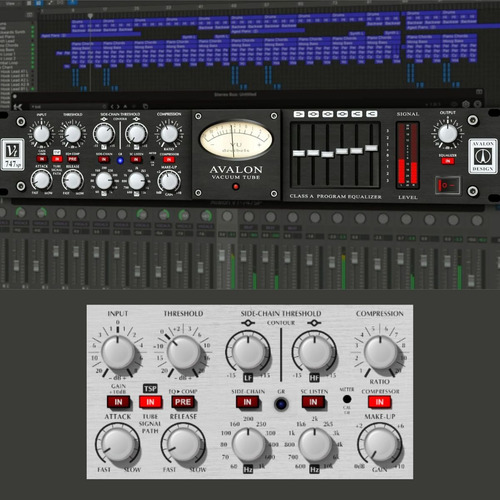Click the Ratio knob in the silver panel
This screenshot has height=500, width=500.
(x=380, y=352)
